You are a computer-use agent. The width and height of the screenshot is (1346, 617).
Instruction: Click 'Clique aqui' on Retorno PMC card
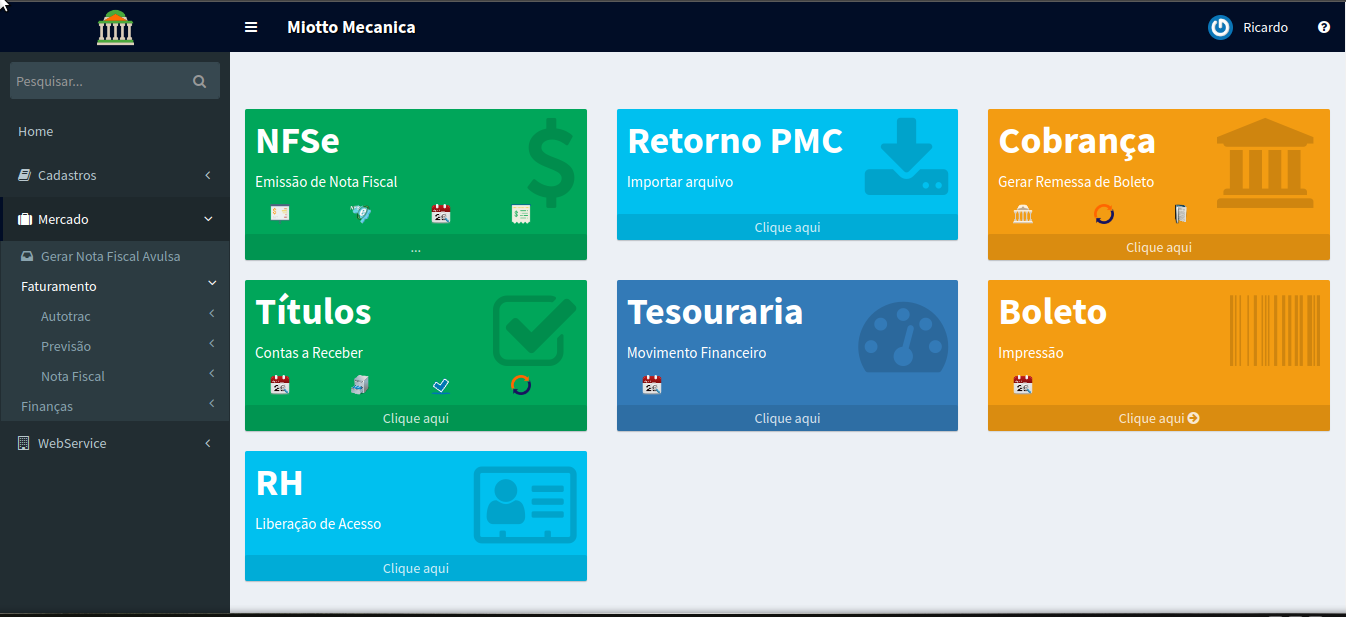pos(787,227)
